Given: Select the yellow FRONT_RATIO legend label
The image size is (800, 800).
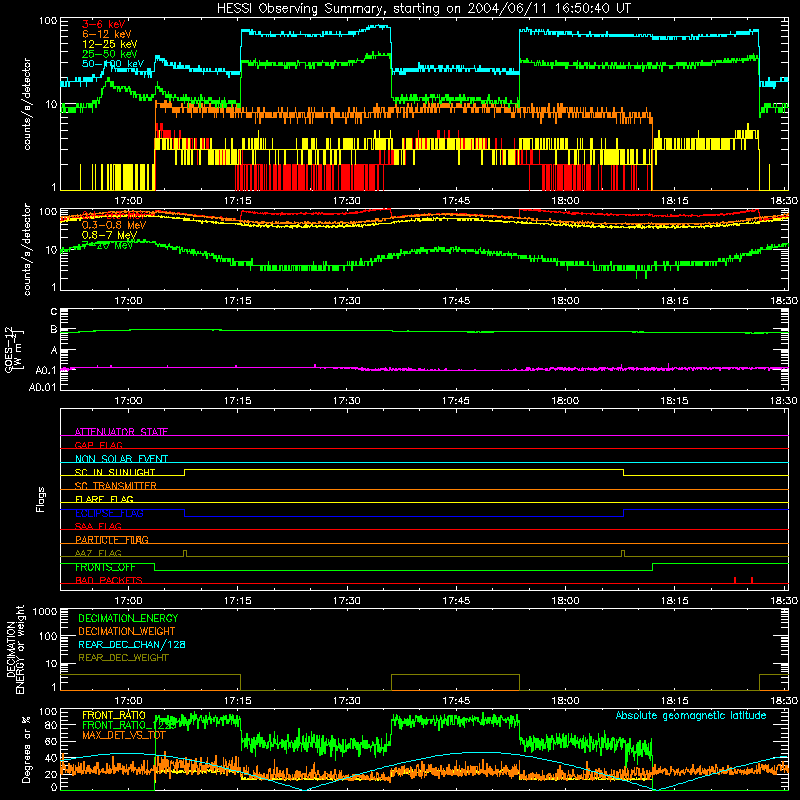Looking at the screenshot, I should coord(114,715).
